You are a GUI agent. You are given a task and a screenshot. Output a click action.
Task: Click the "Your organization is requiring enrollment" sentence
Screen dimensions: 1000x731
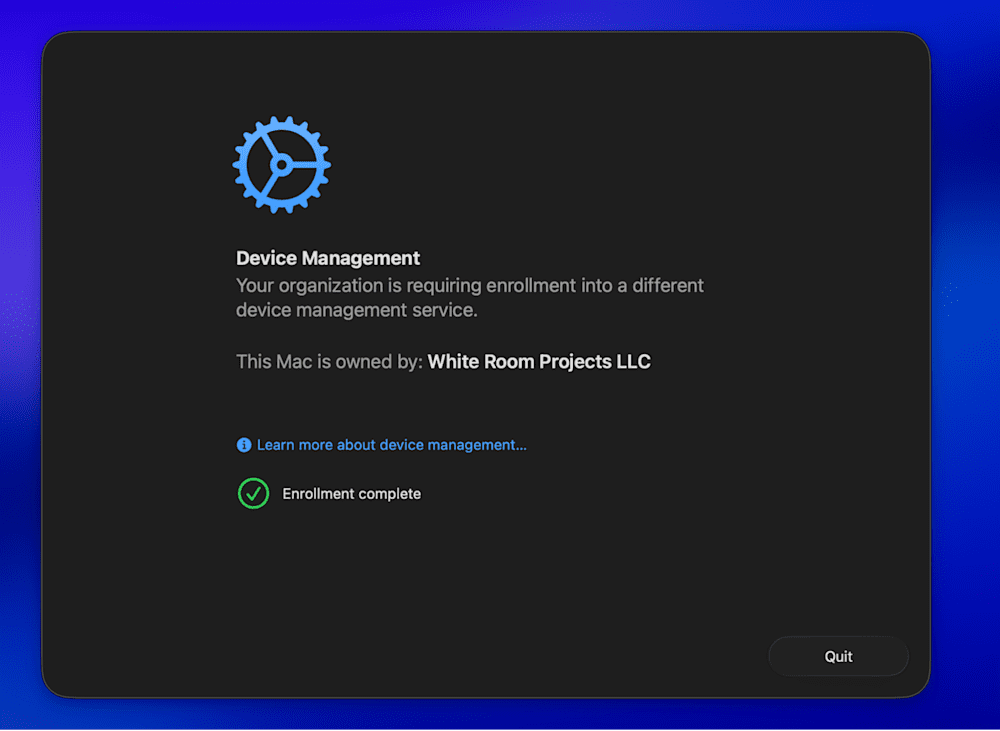[470, 297]
